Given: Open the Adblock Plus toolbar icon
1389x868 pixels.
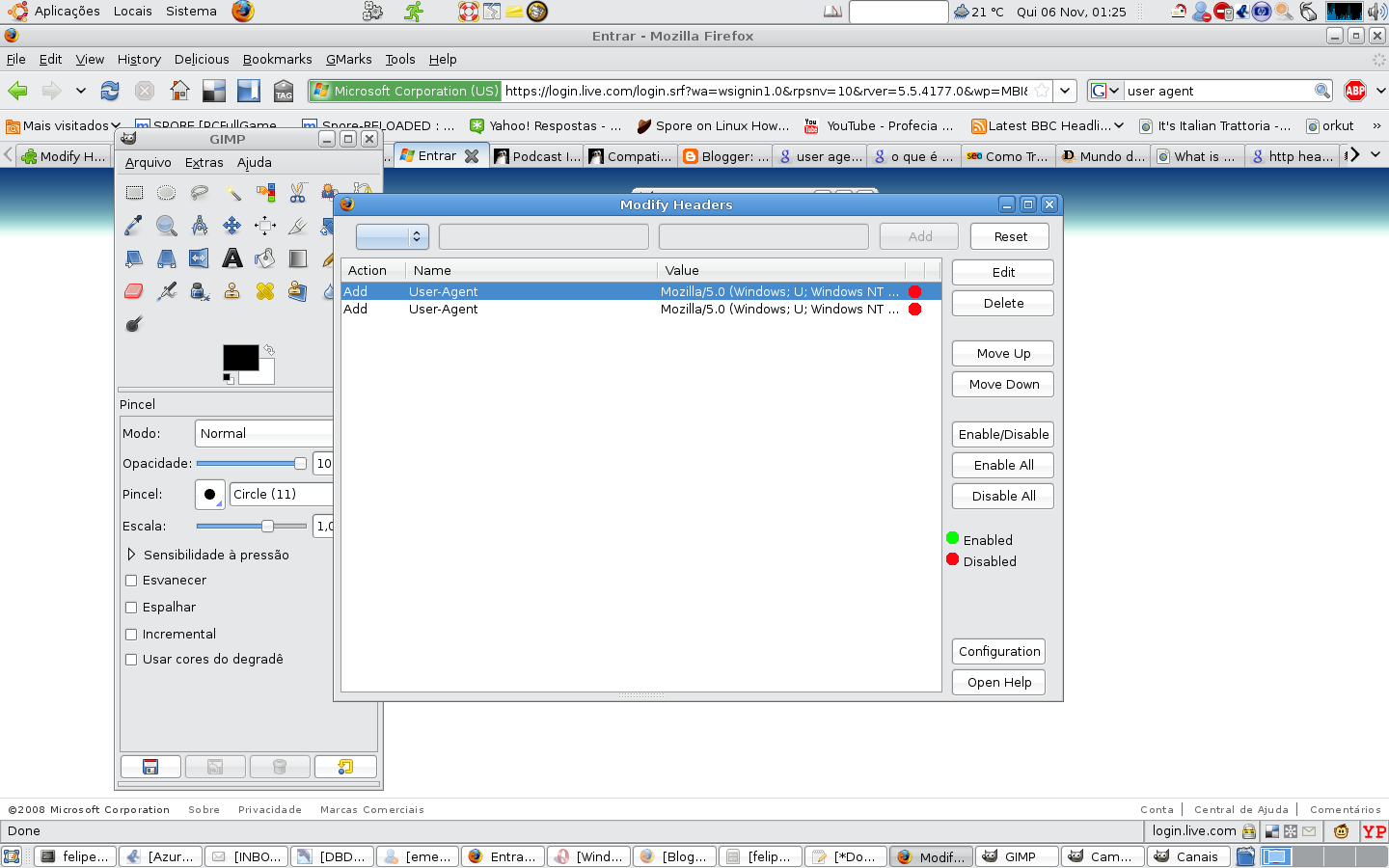Looking at the screenshot, I should pyautogui.click(x=1355, y=91).
